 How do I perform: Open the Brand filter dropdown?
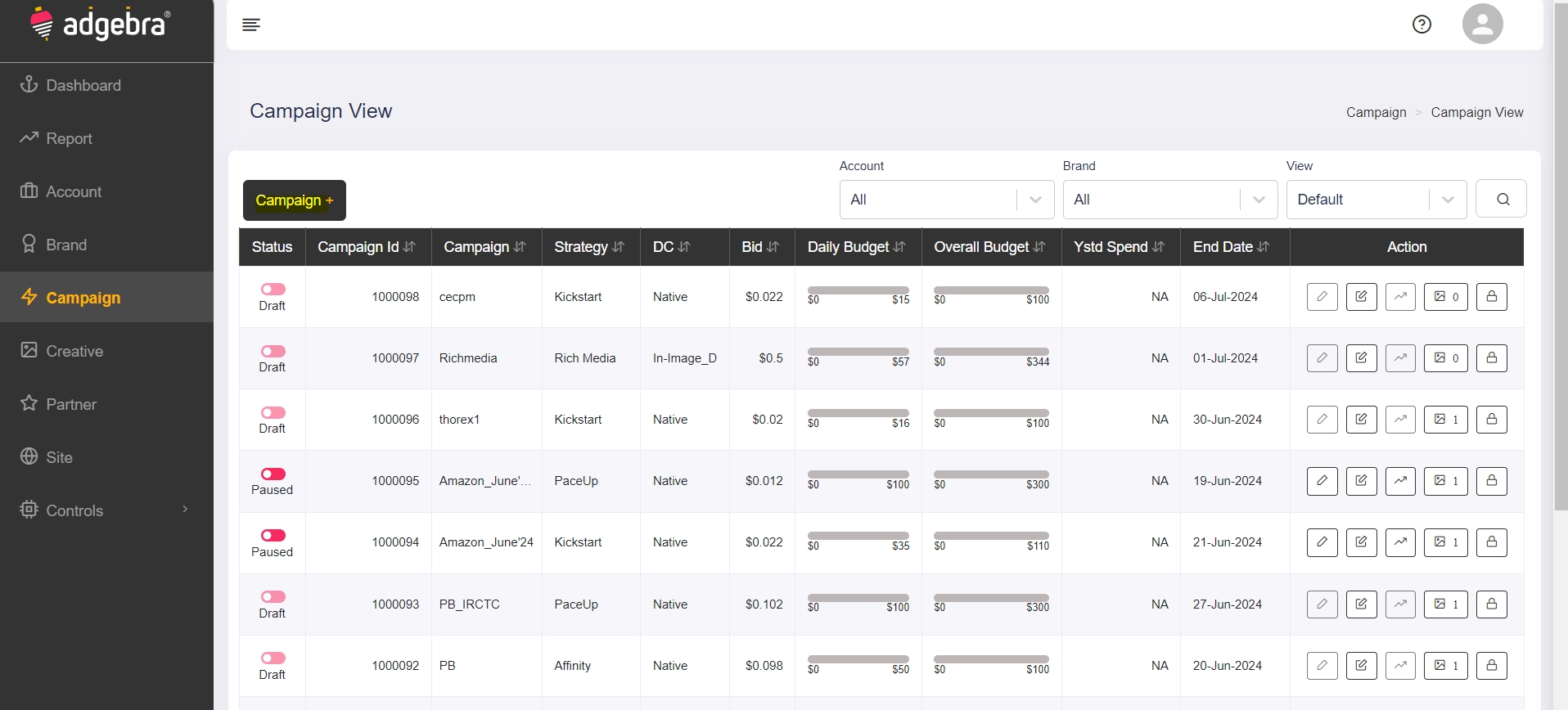click(x=1169, y=200)
